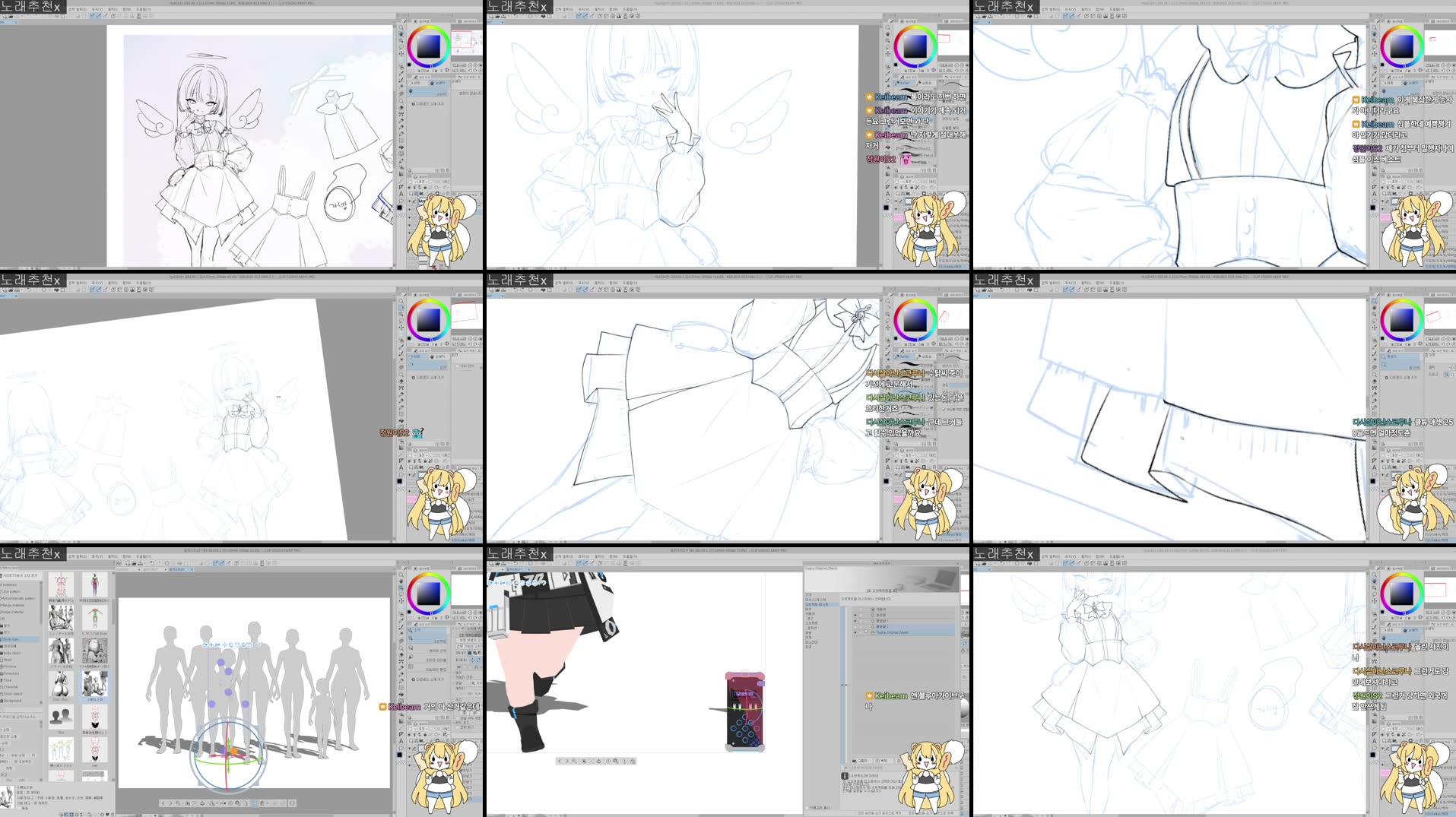Open the 도움말 (Help) menu
1456x817 pixels.
tap(143, 10)
